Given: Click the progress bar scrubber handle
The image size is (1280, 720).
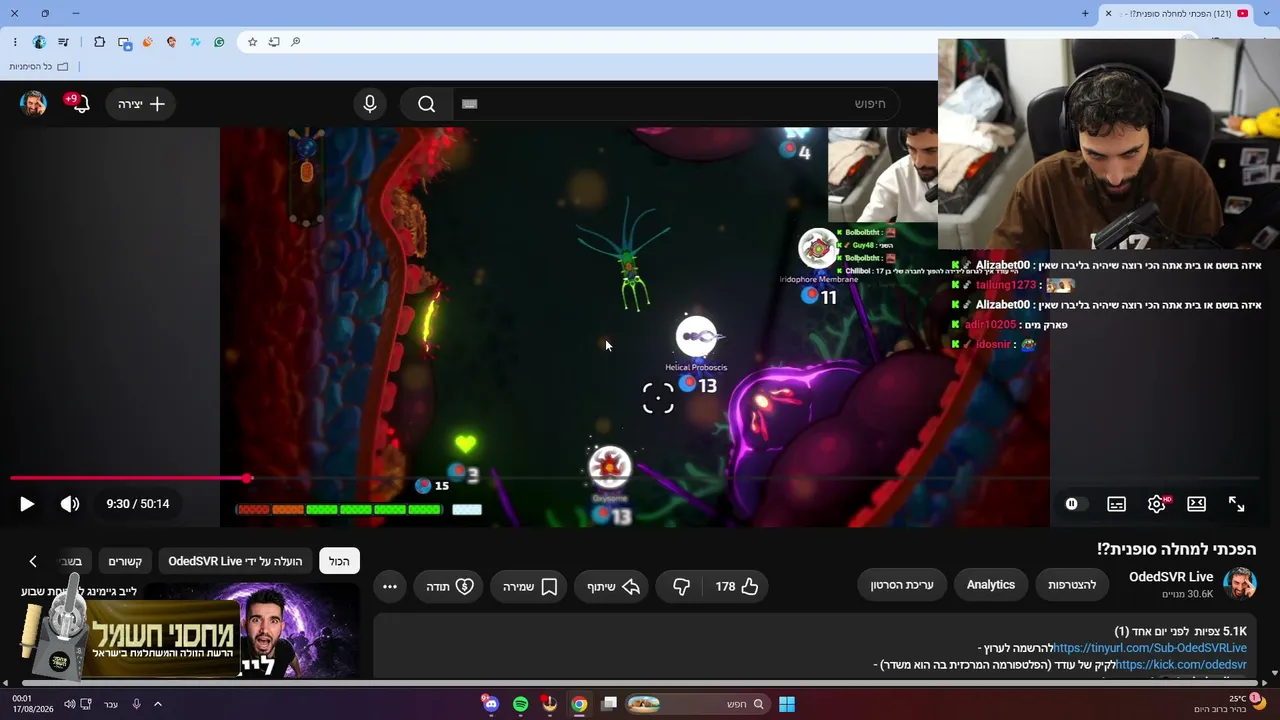Looking at the screenshot, I should coord(247,478).
